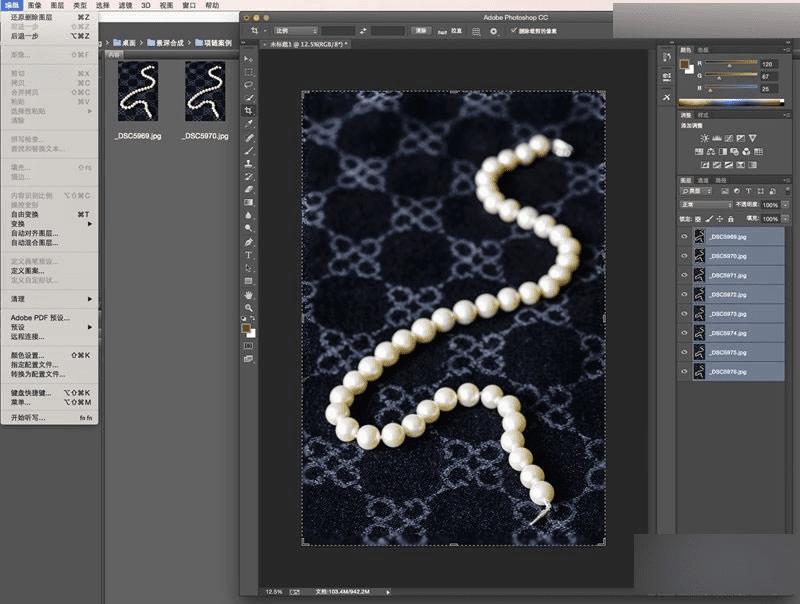Select the Type tool
800x604 pixels.
tap(249, 255)
